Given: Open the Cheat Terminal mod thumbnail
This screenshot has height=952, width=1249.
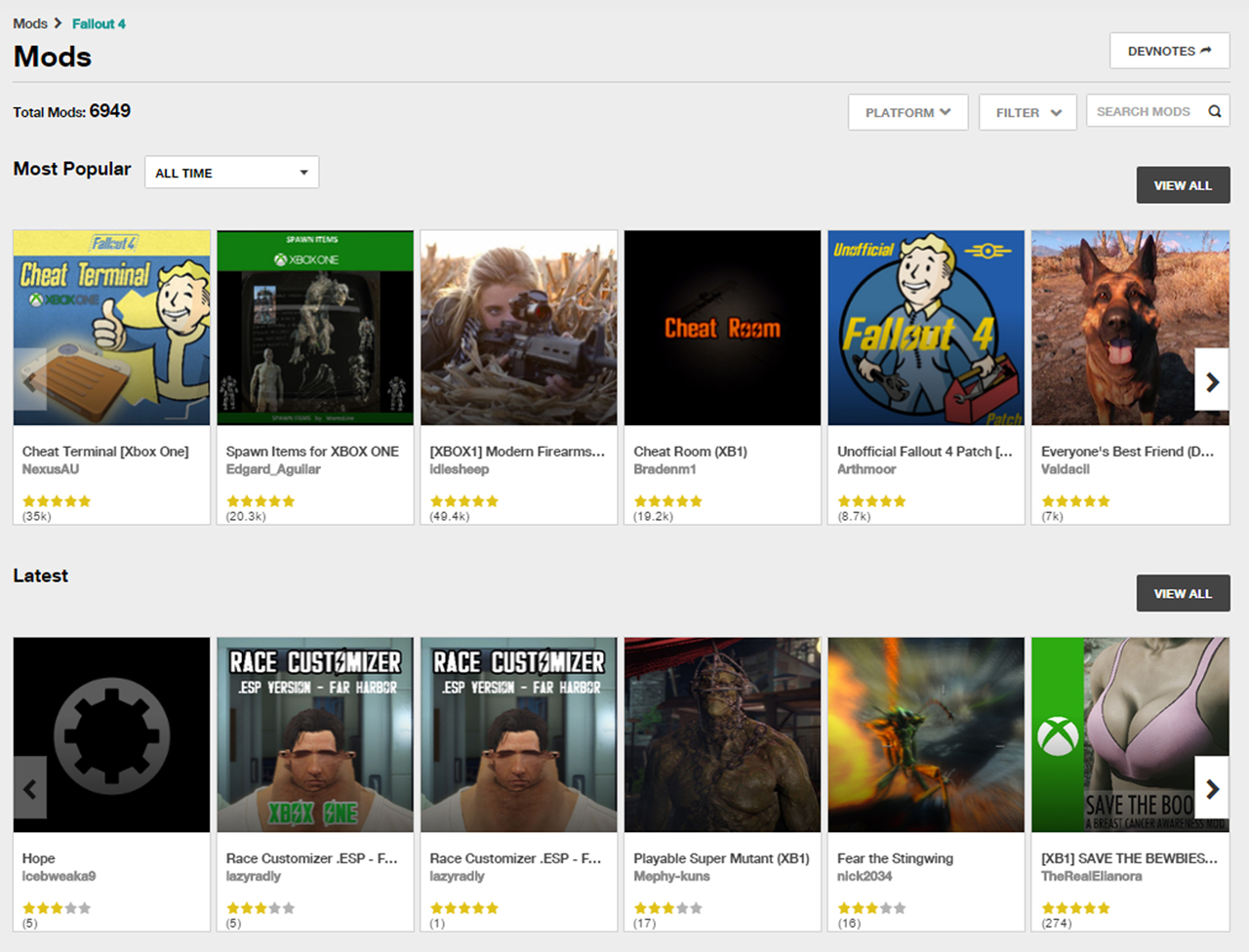Looking at the screenshot, I should [112, 328].
